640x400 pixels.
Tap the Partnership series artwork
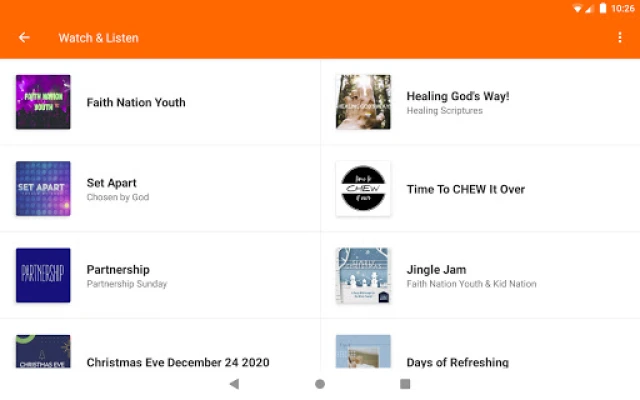click(43, 275)
